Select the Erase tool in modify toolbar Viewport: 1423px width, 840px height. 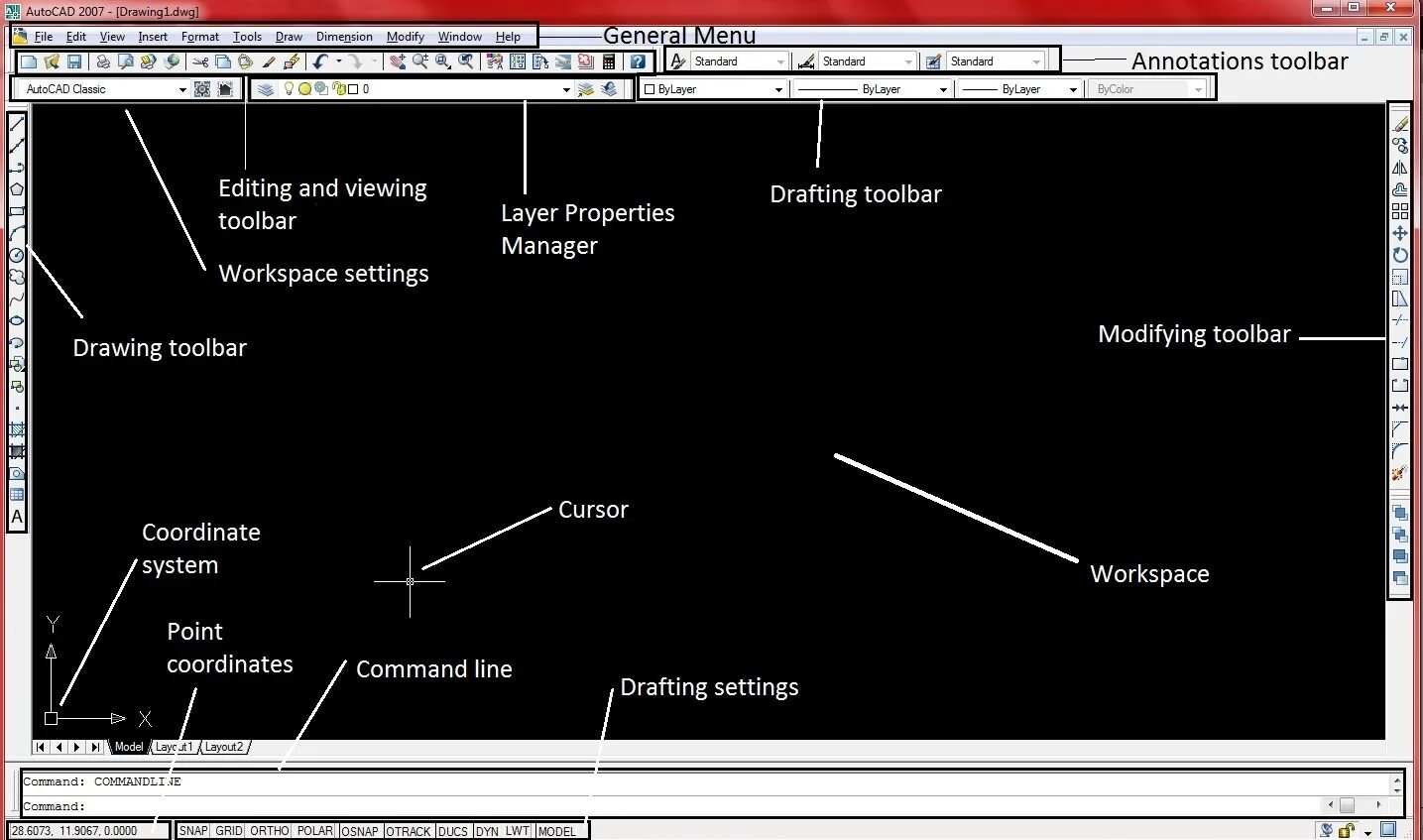point(1400,124)
